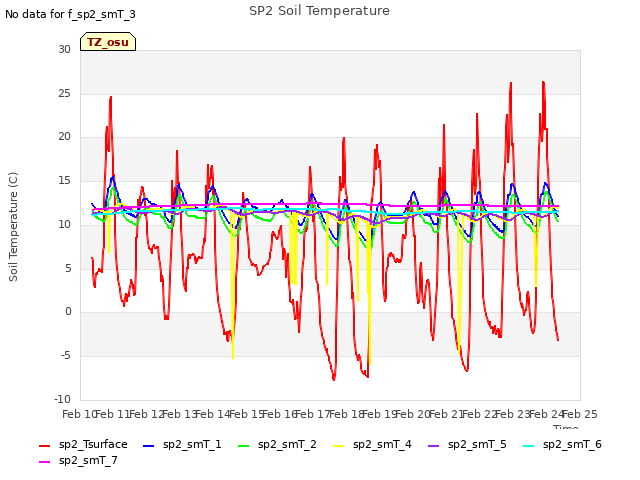Click the red sp2_Tsurface legend swatch
The height and width of the screenshot is (480, 640).
point(44,445)
